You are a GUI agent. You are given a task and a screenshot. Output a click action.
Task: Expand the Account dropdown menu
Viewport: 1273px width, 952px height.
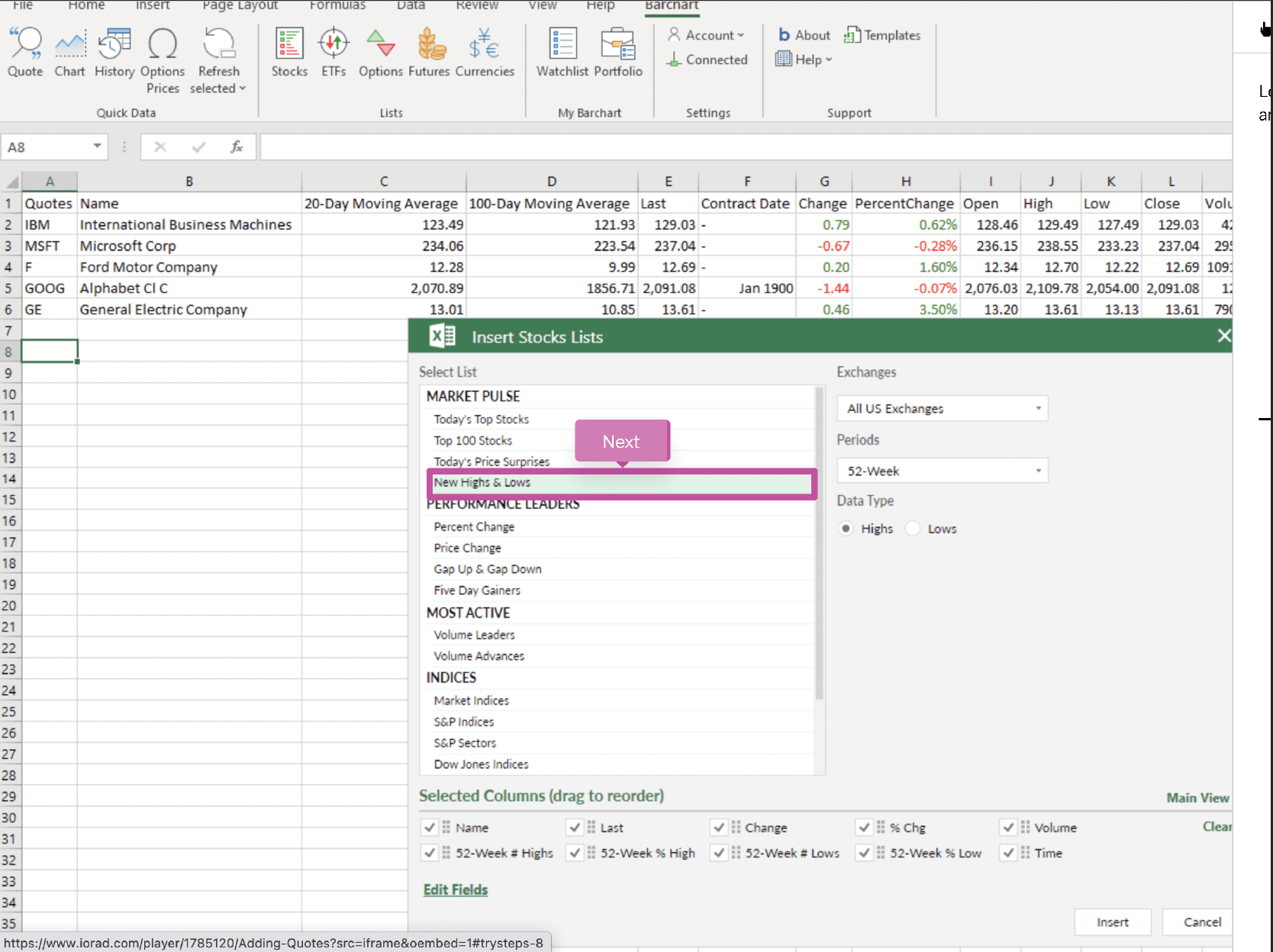[x=707, y=35]
